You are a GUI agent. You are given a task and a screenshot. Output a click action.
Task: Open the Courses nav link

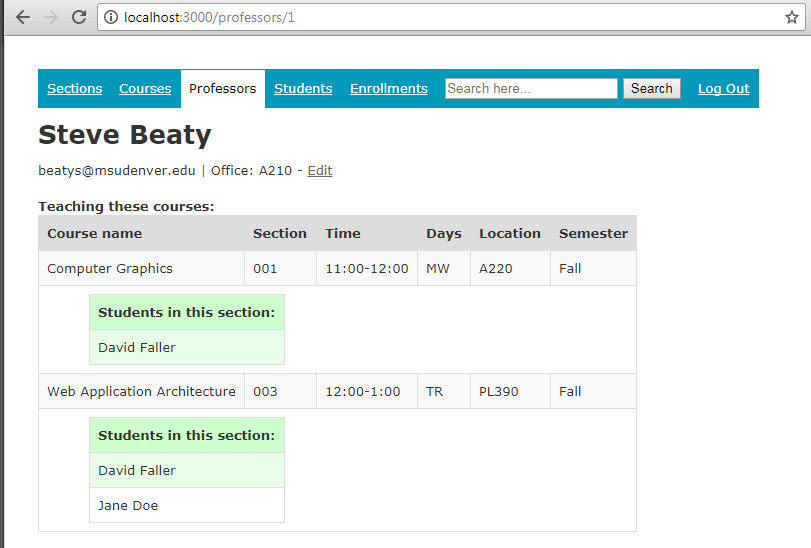tap(145, 88)
